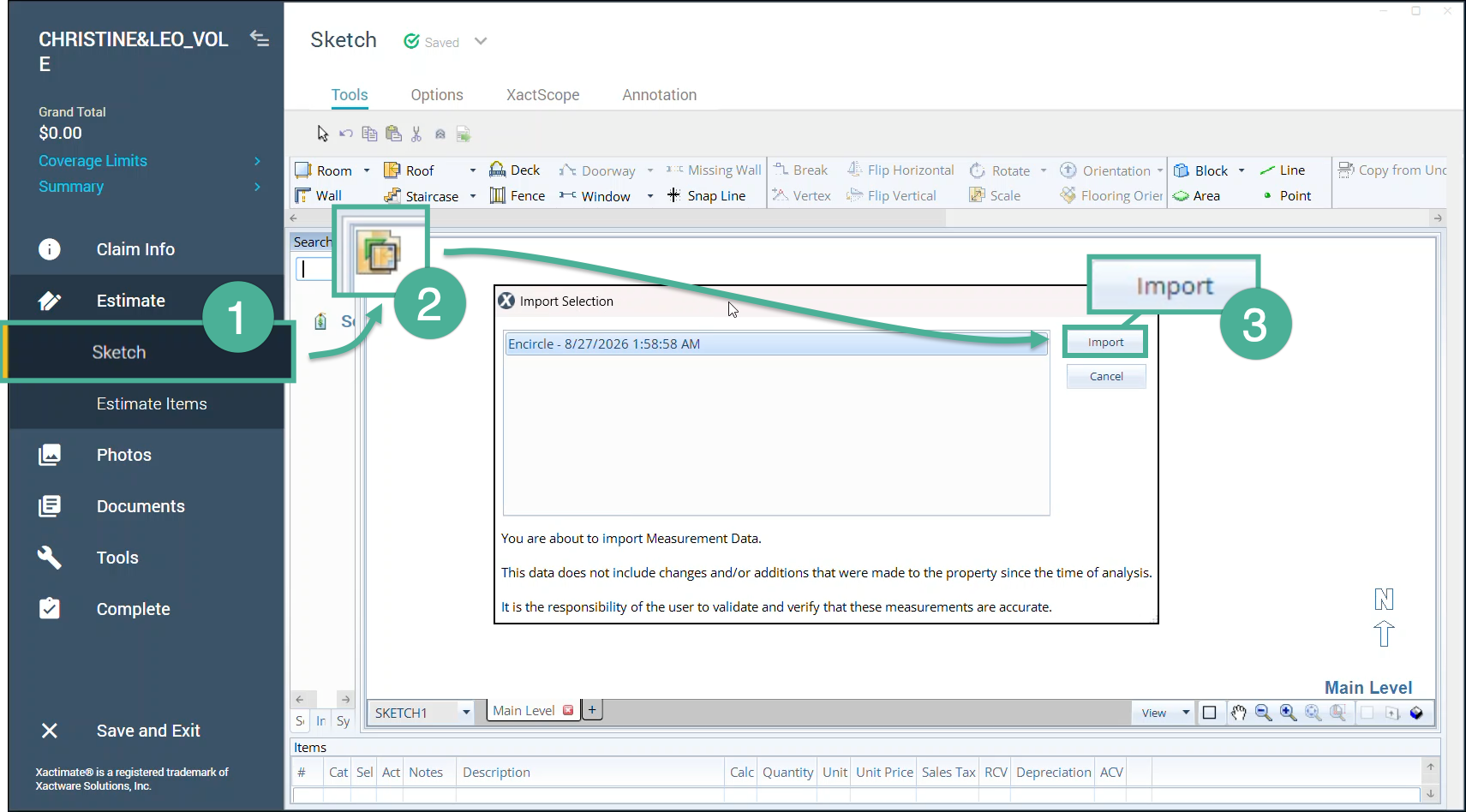Click the zoom in magnifier icon
Screen dimensions: 1466x812
pos(1288,713)
